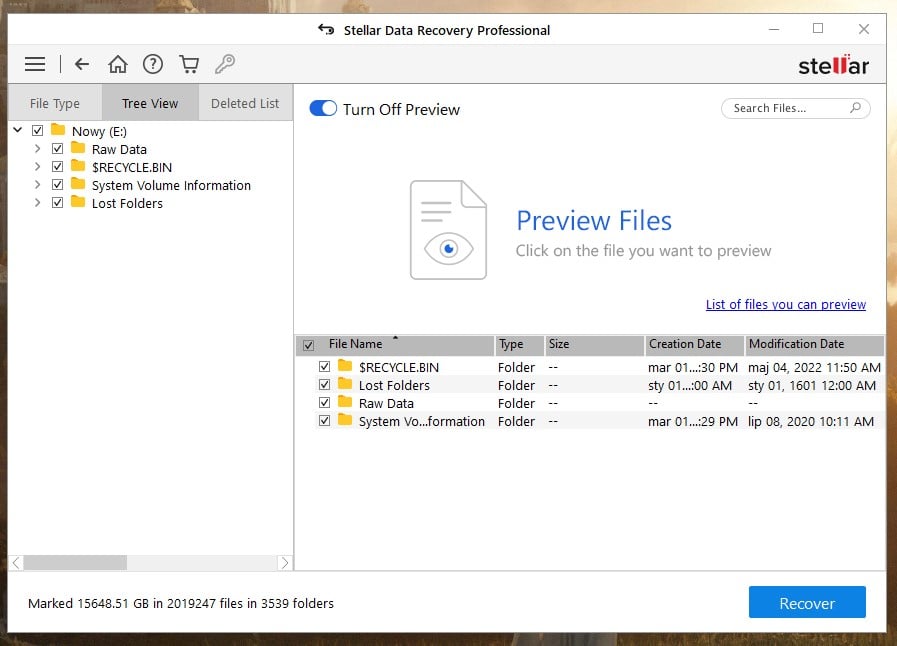
Task: Uncheck Raw Data checkbox in file list
Action: [324, 402]
